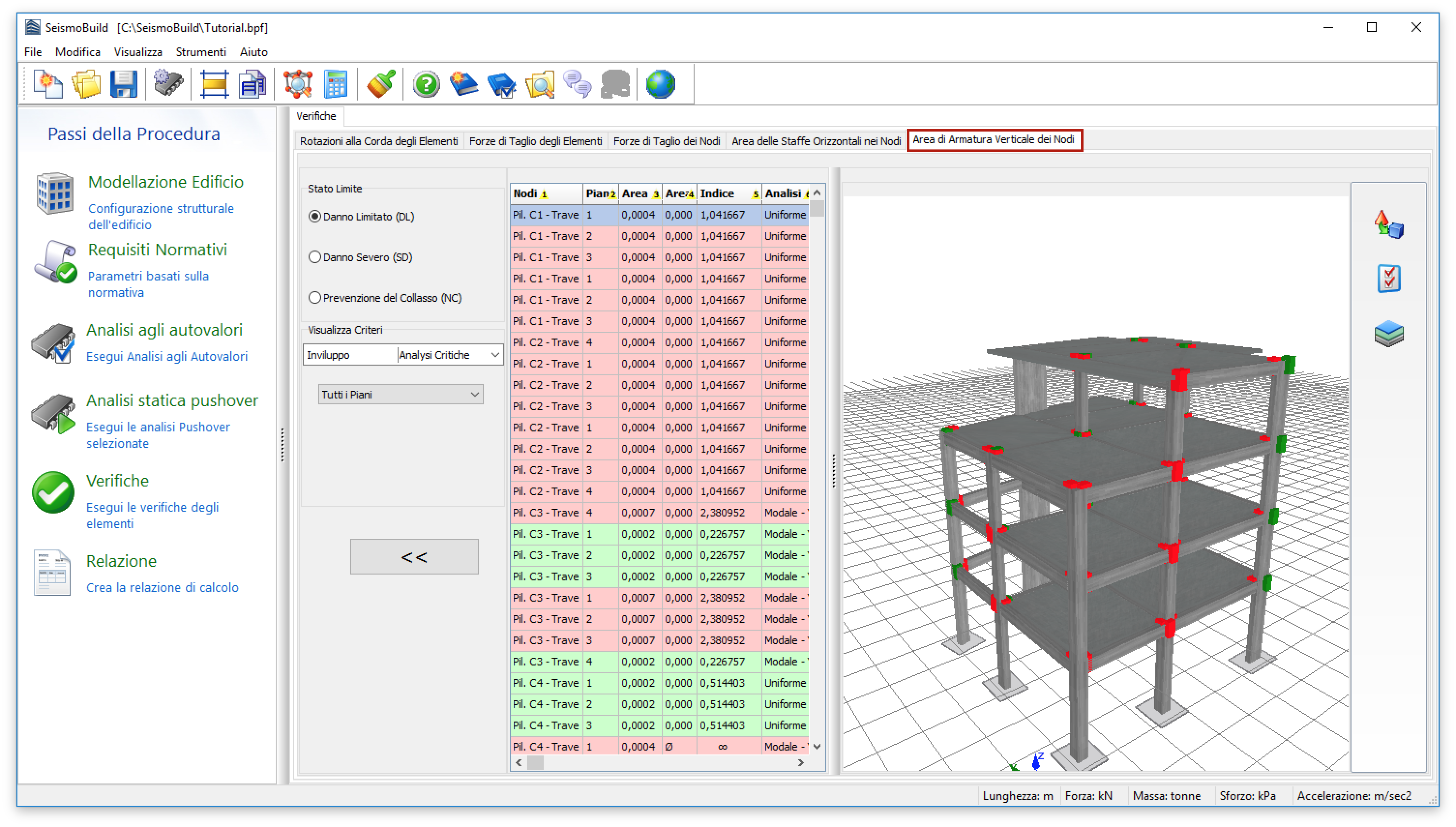
Task: Click the << collapse button
Action: [414, 557]
